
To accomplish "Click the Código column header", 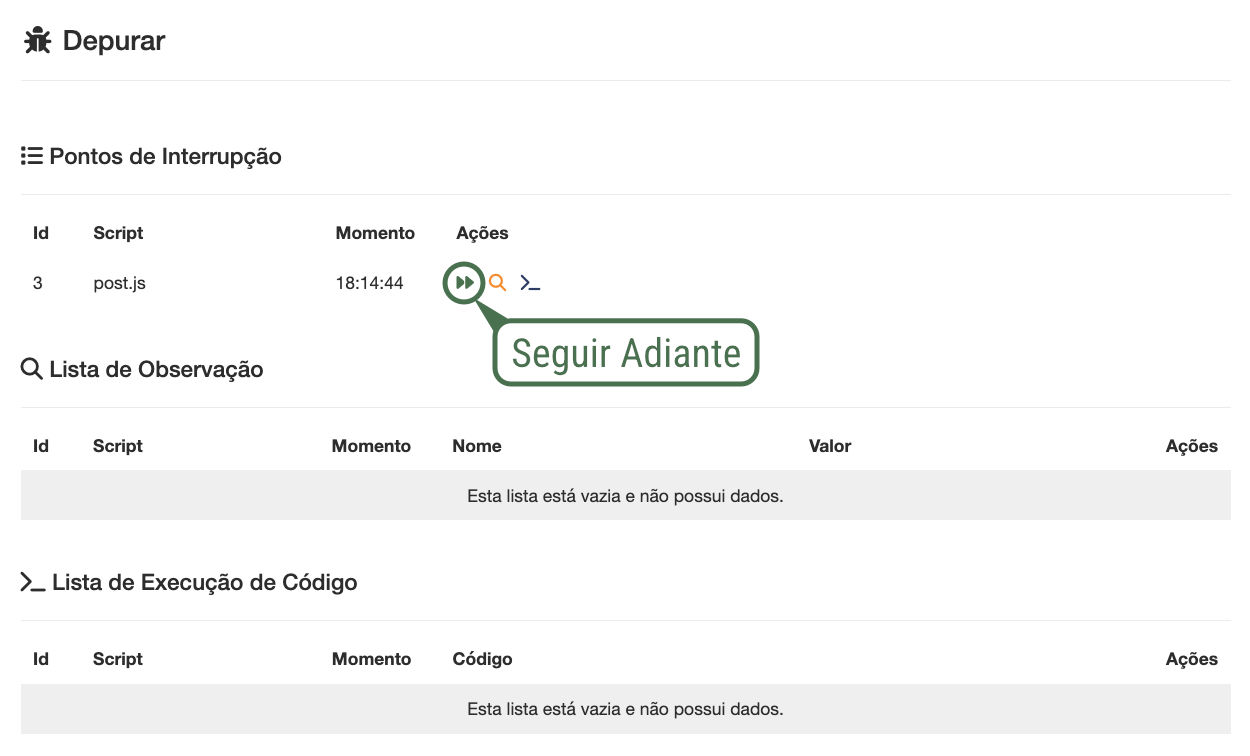I will 482,659.
